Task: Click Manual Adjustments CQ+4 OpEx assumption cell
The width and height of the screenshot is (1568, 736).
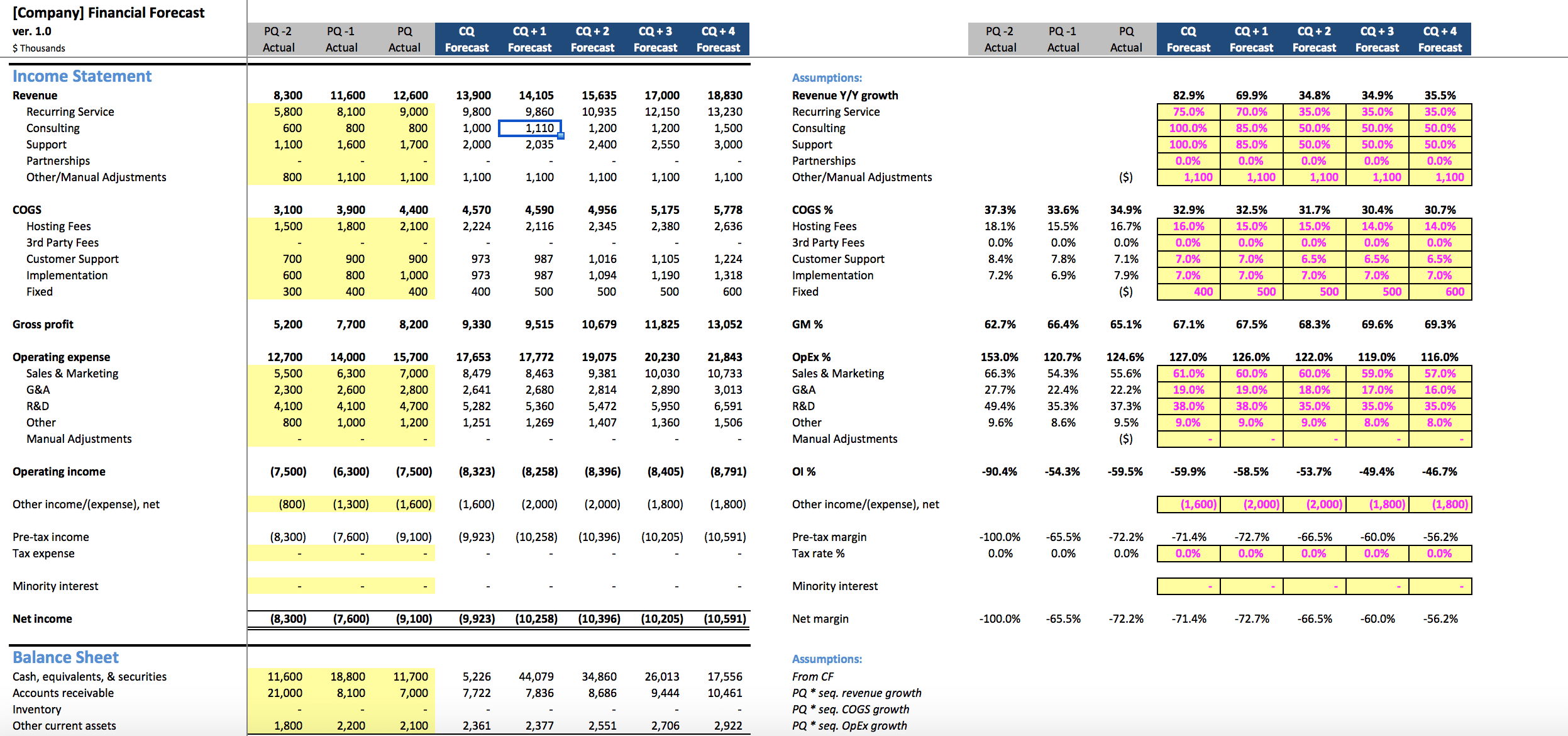Action: pos(1440,439)
